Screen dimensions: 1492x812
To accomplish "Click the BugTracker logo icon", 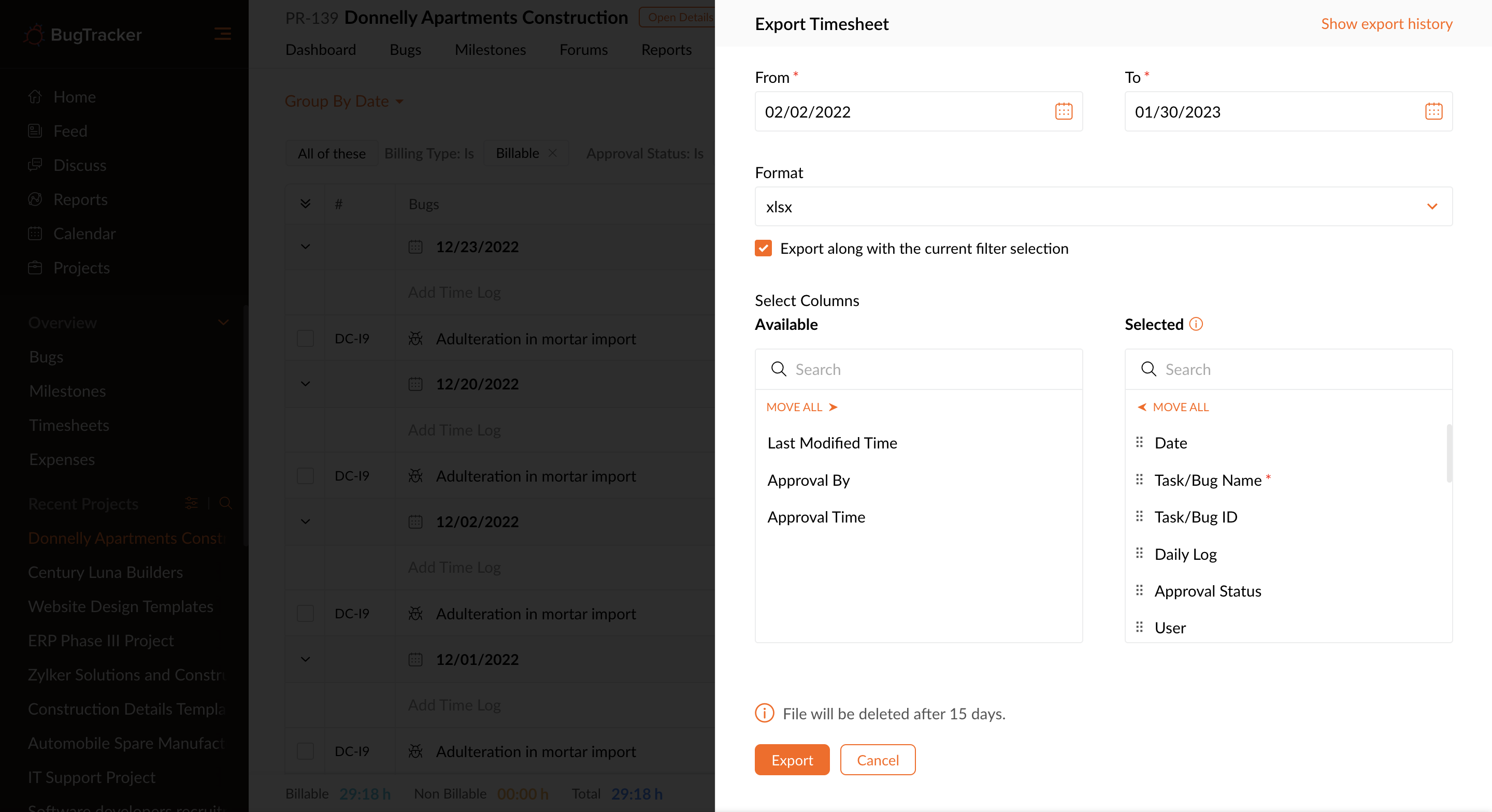I will [x=34, y=35].
